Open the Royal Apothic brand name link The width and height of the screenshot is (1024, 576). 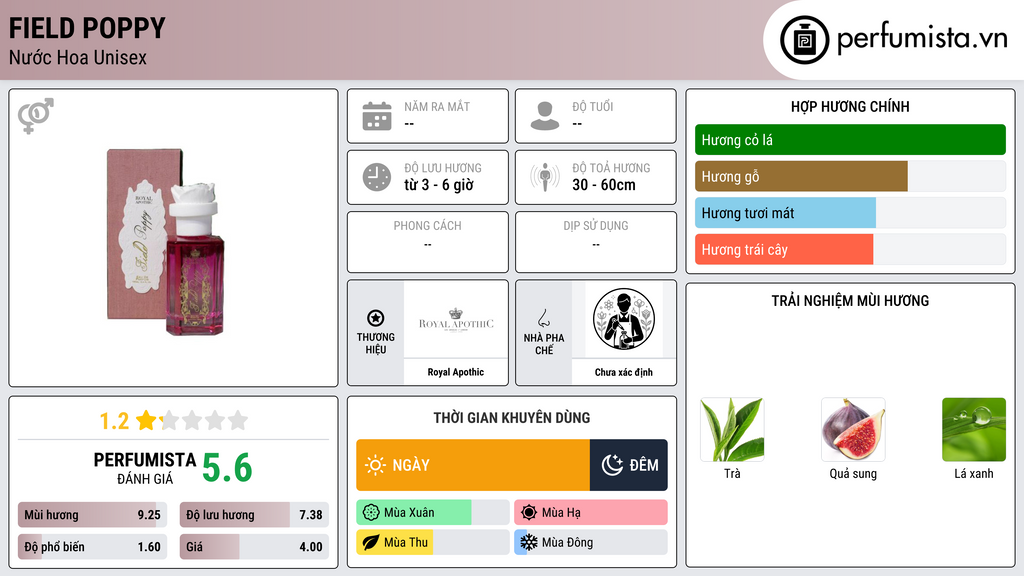[456, 372]
